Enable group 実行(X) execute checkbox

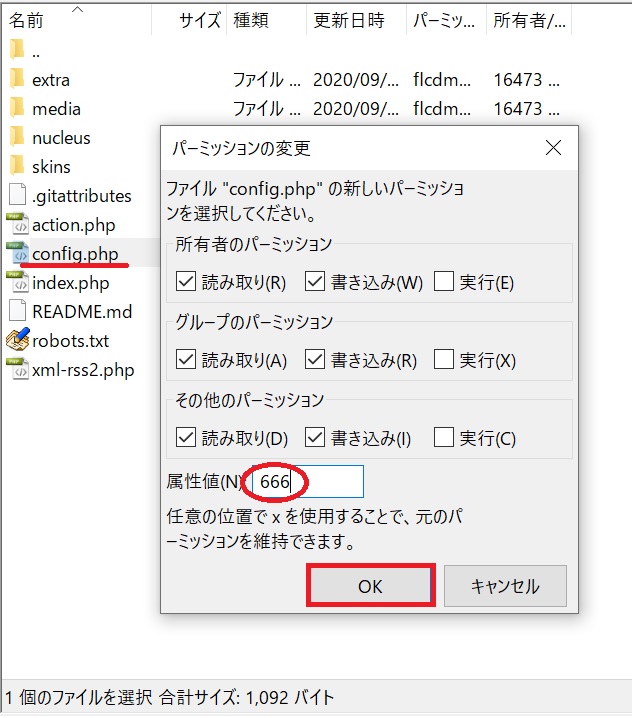click(x=444, y=359)
